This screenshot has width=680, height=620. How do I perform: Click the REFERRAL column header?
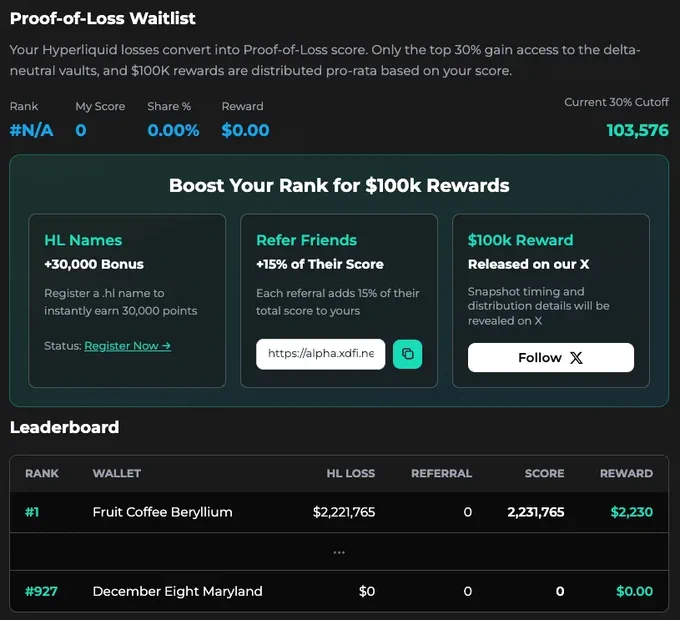pos(441,473)
